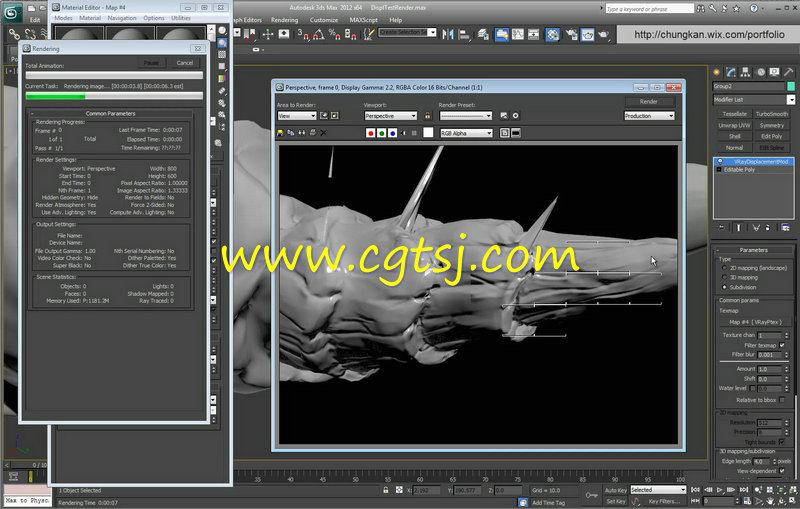Click the Mirror tool icon
This screenshot has width=800, height=509.
point(448,34)
